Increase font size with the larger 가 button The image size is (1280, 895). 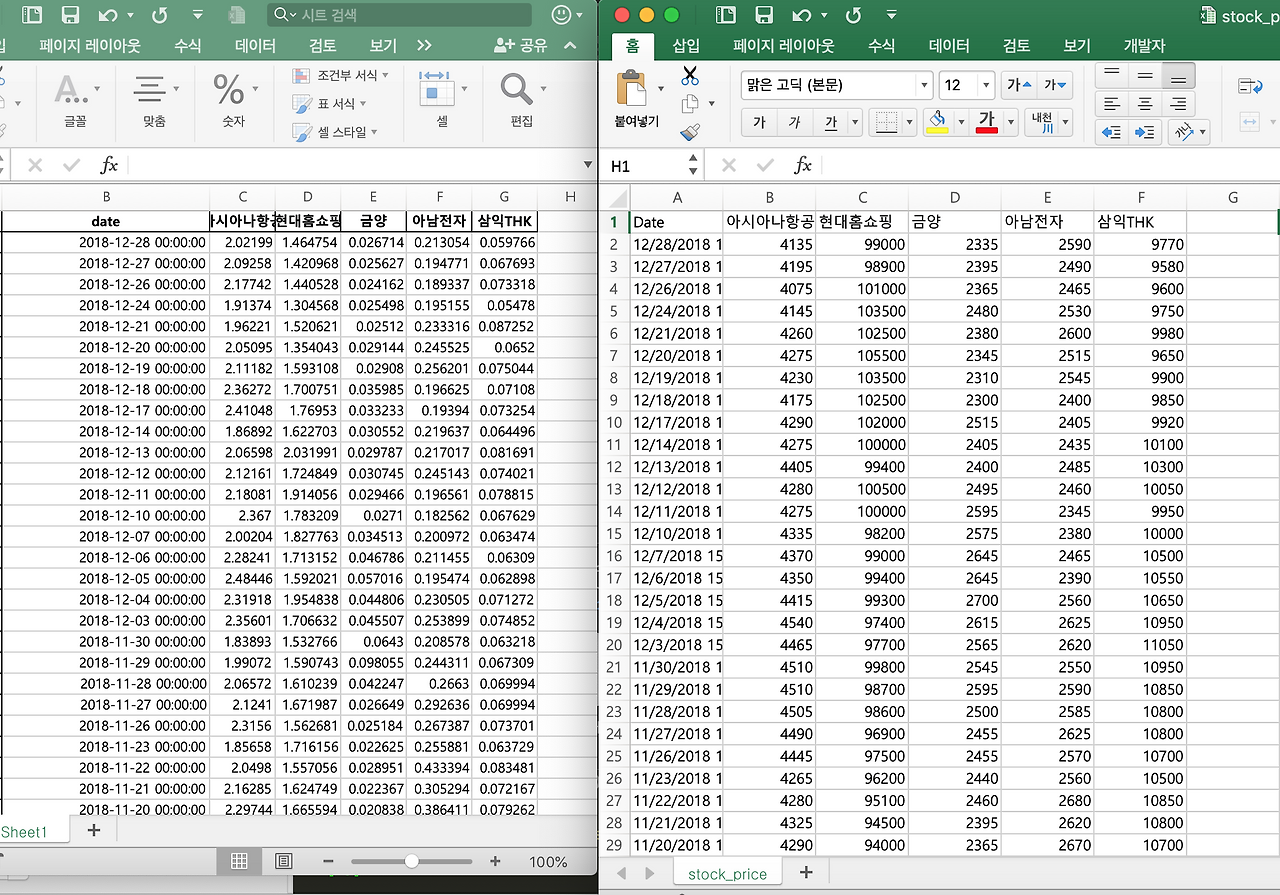tap(1021, 85)
